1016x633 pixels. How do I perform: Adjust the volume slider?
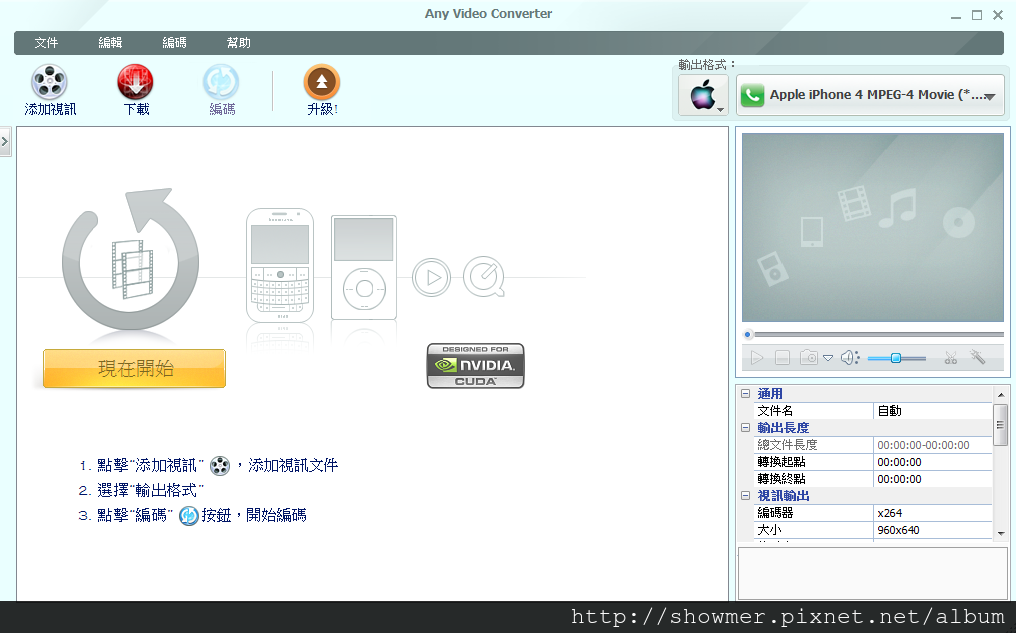pyautogui.click(x=896, y=358)
